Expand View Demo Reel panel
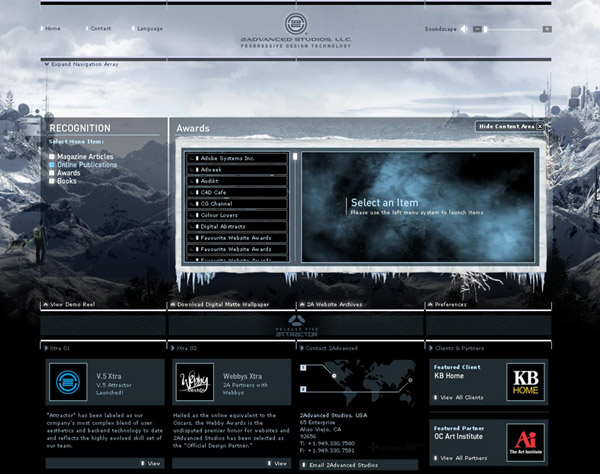The image size is (600, 474). [69, 305]
